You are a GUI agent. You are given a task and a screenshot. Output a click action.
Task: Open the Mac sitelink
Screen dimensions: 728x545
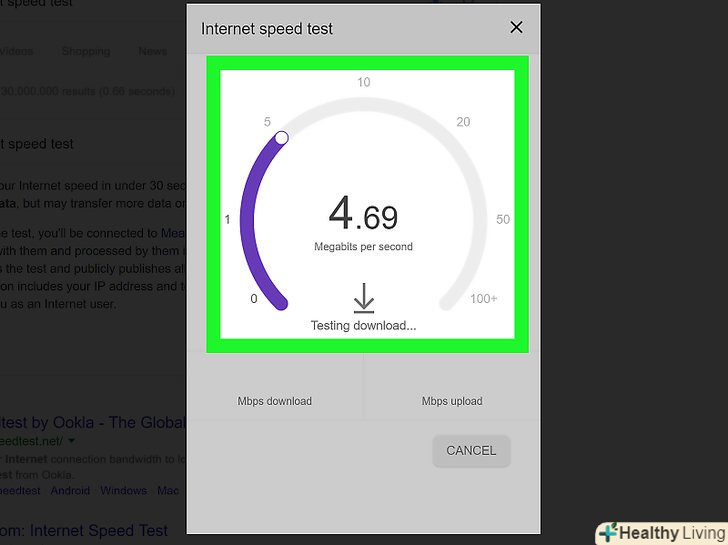[168, 490]
